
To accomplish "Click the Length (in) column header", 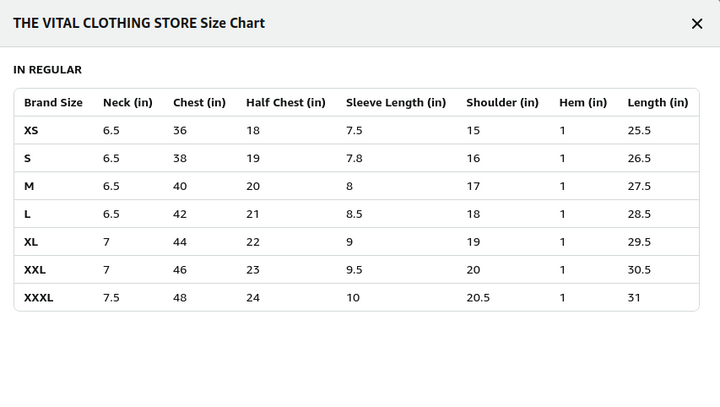I will (657, 103).
